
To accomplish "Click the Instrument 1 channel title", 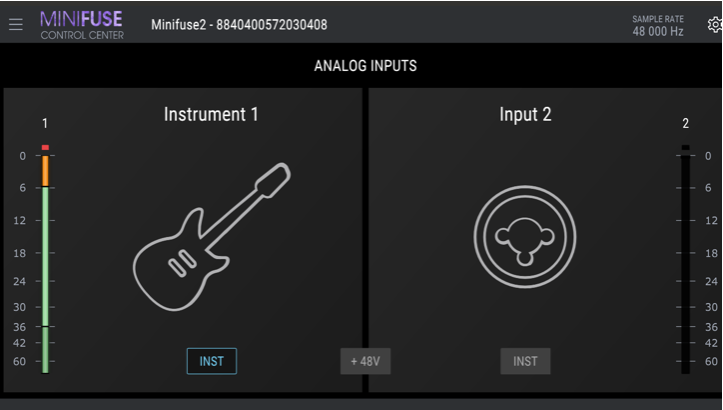I will coord(211,114).
